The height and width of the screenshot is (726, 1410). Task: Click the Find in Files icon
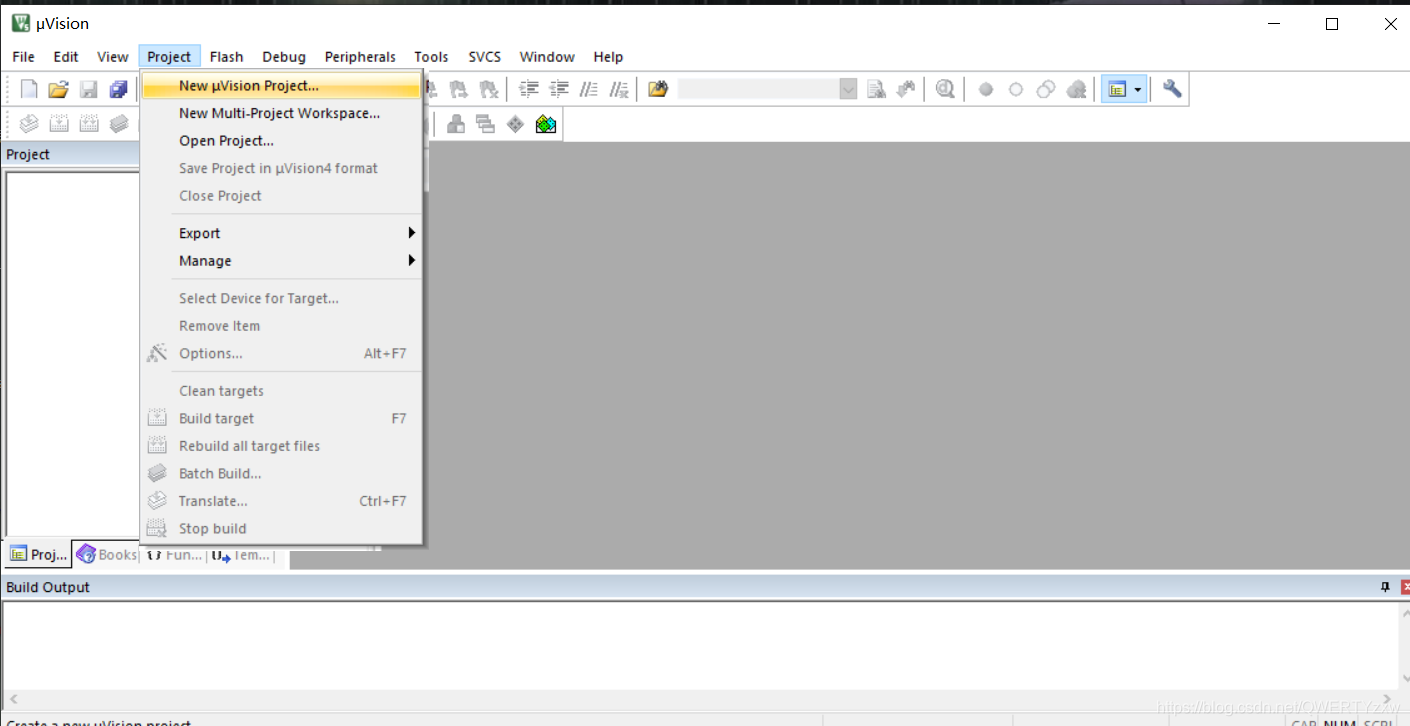tap(658, 89)
